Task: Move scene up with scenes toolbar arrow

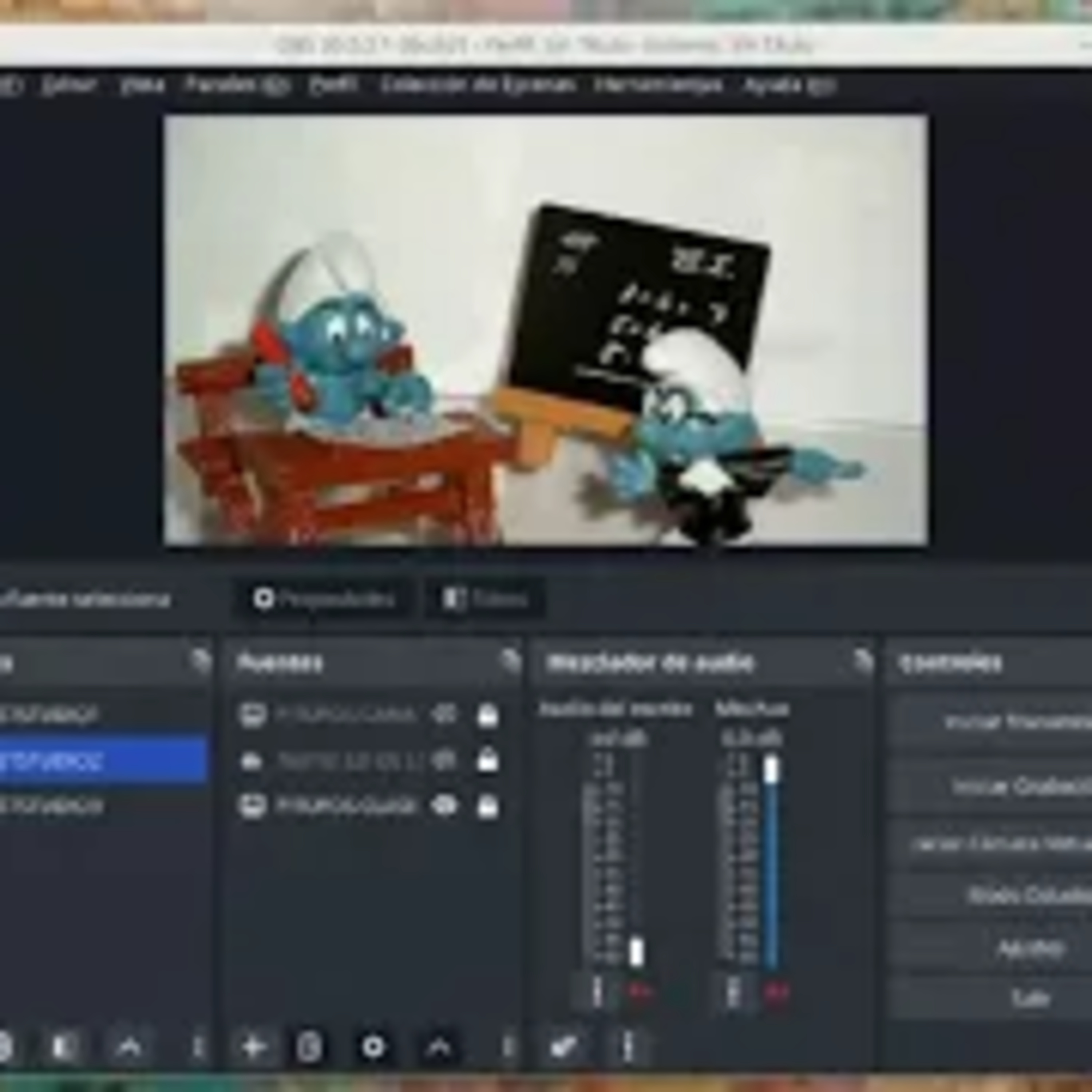Action: tap(129, 1047)
